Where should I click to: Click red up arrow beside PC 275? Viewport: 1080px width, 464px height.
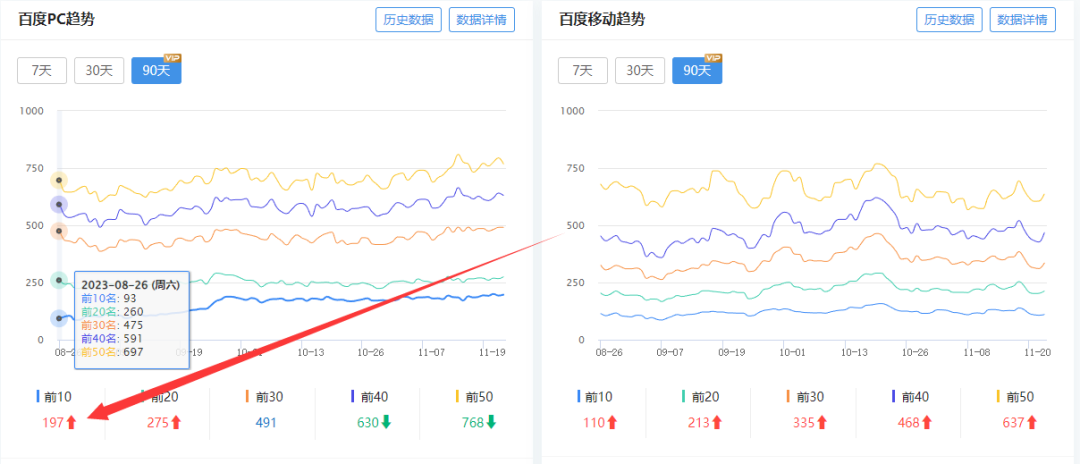pos(176,423)
